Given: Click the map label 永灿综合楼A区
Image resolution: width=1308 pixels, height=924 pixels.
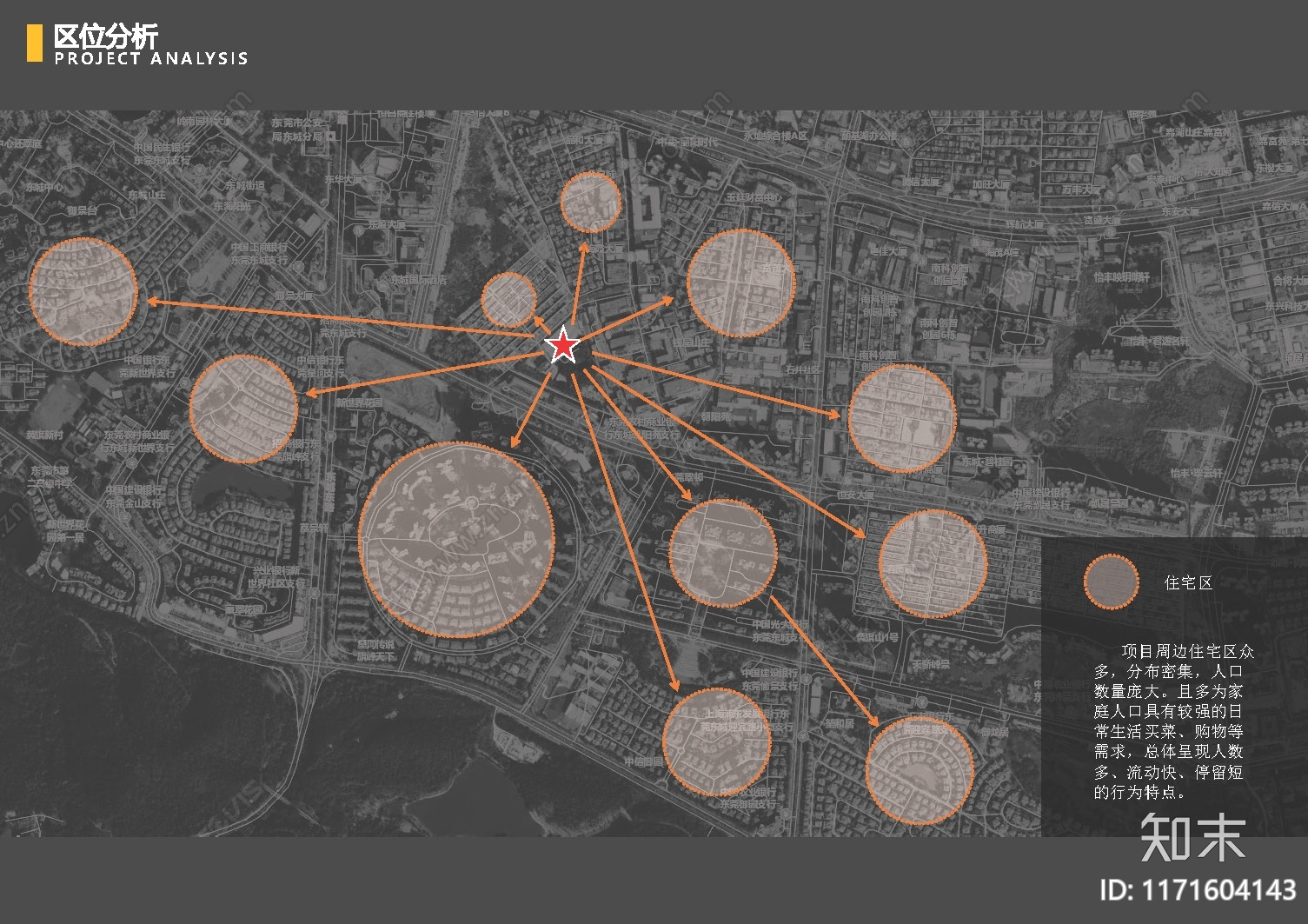Looking at the screenshot, I should (x=774, y=136).
